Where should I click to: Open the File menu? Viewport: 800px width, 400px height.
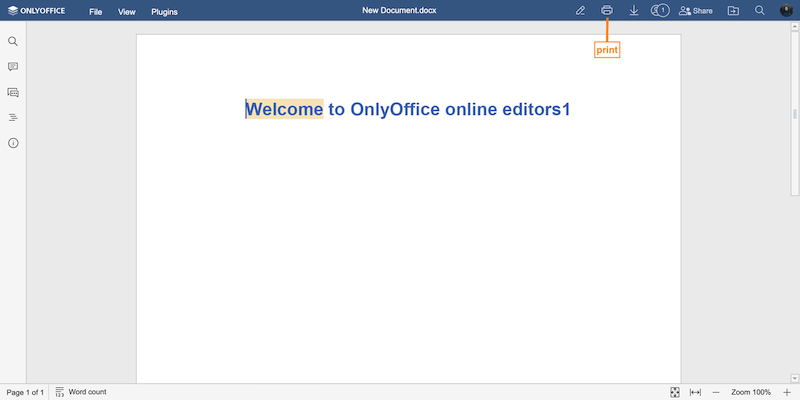(95, 12)
